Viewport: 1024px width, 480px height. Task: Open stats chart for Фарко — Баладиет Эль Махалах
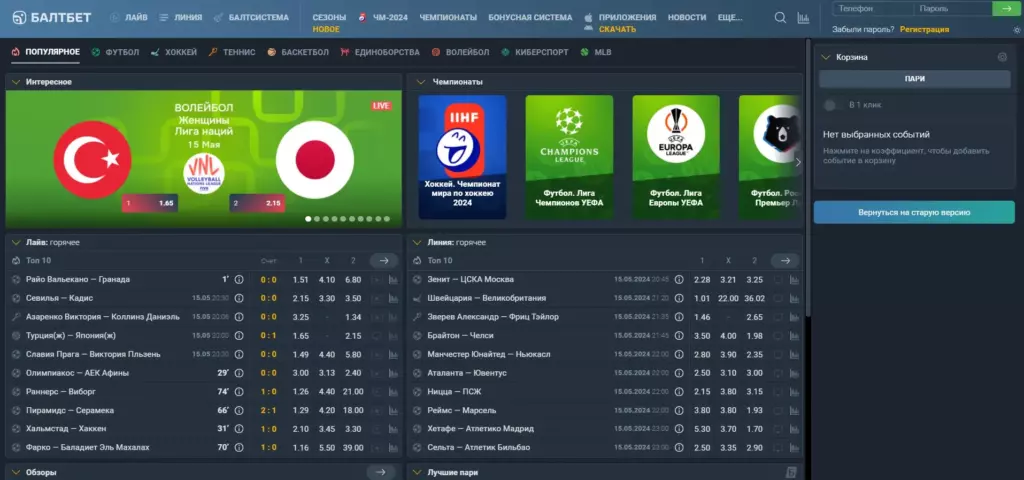[393, 447]
